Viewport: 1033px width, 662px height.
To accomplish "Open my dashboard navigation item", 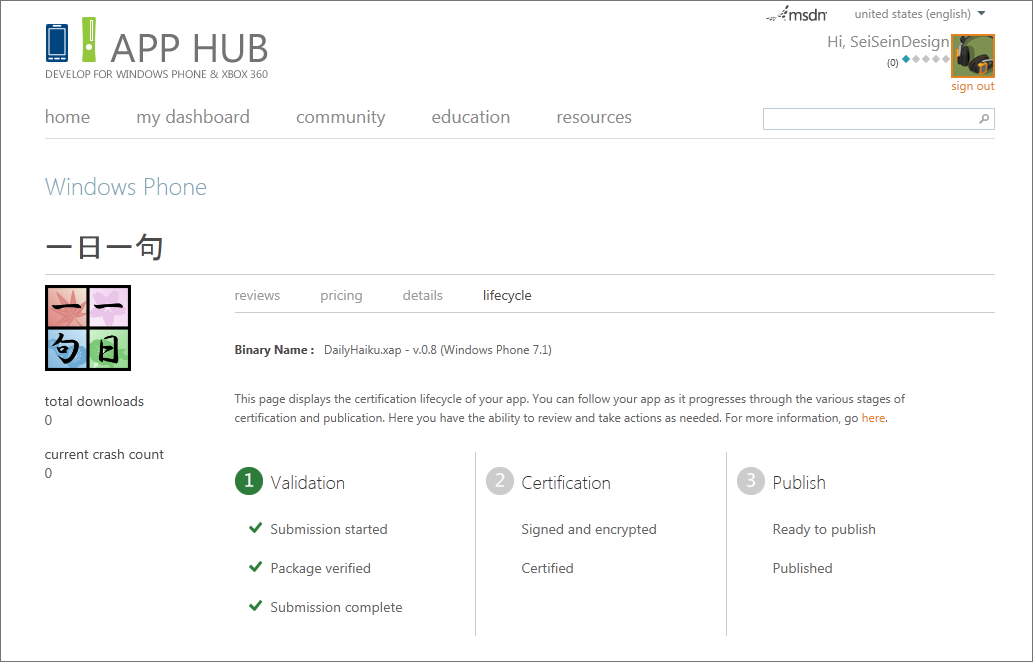I will [193, 117].
